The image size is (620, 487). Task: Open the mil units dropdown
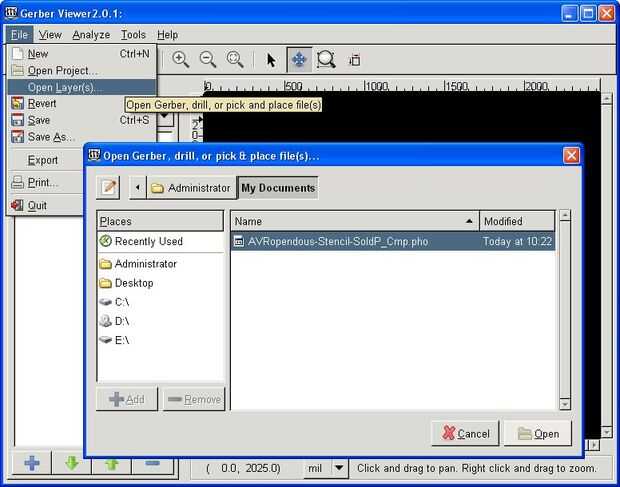click(x=338, y=468)
